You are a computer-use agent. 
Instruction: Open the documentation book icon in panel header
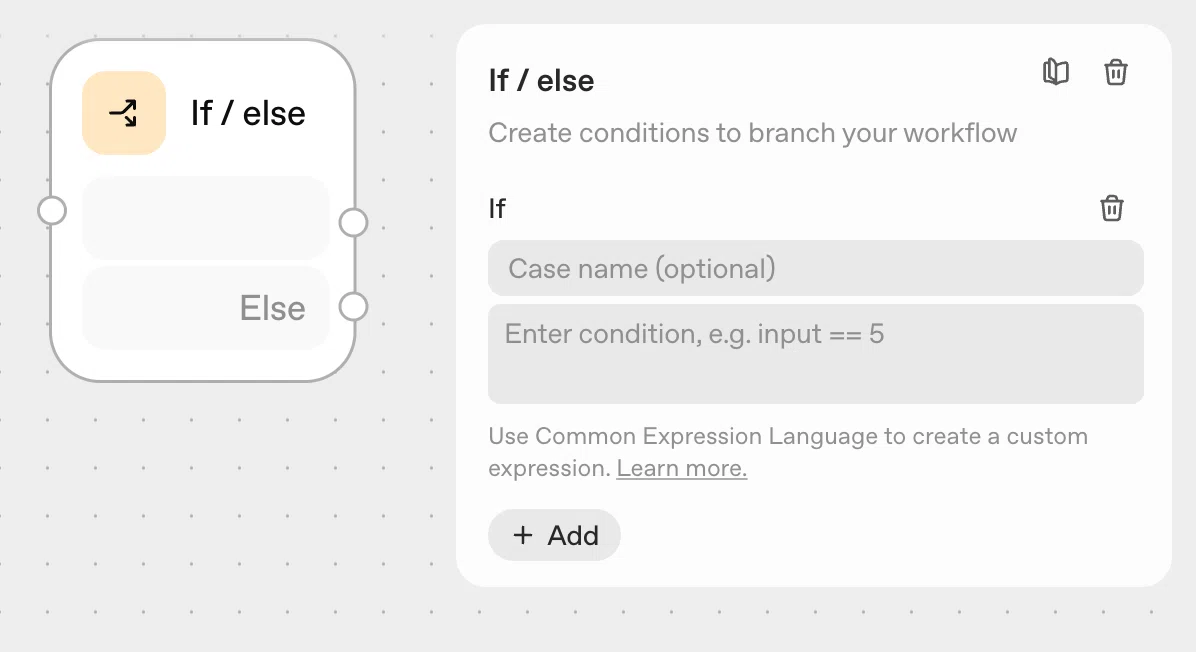click(1056, 72)
